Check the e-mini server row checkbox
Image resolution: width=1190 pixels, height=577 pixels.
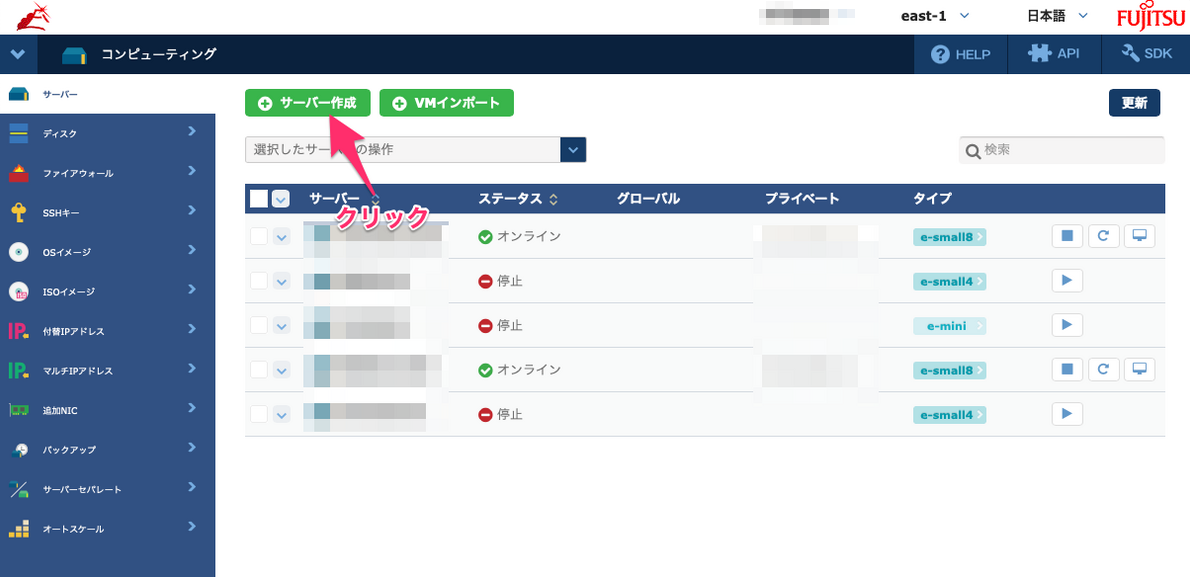coord(259,326)
